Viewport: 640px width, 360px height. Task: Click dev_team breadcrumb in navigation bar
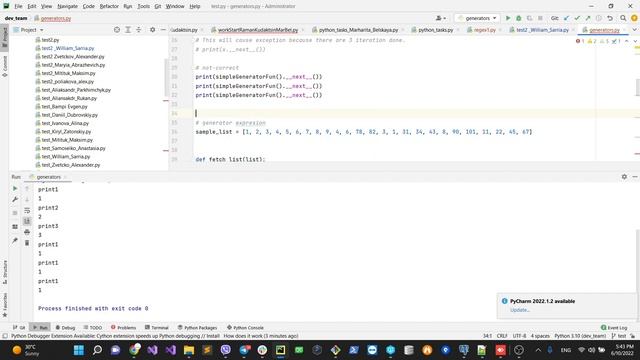[16, 18]
